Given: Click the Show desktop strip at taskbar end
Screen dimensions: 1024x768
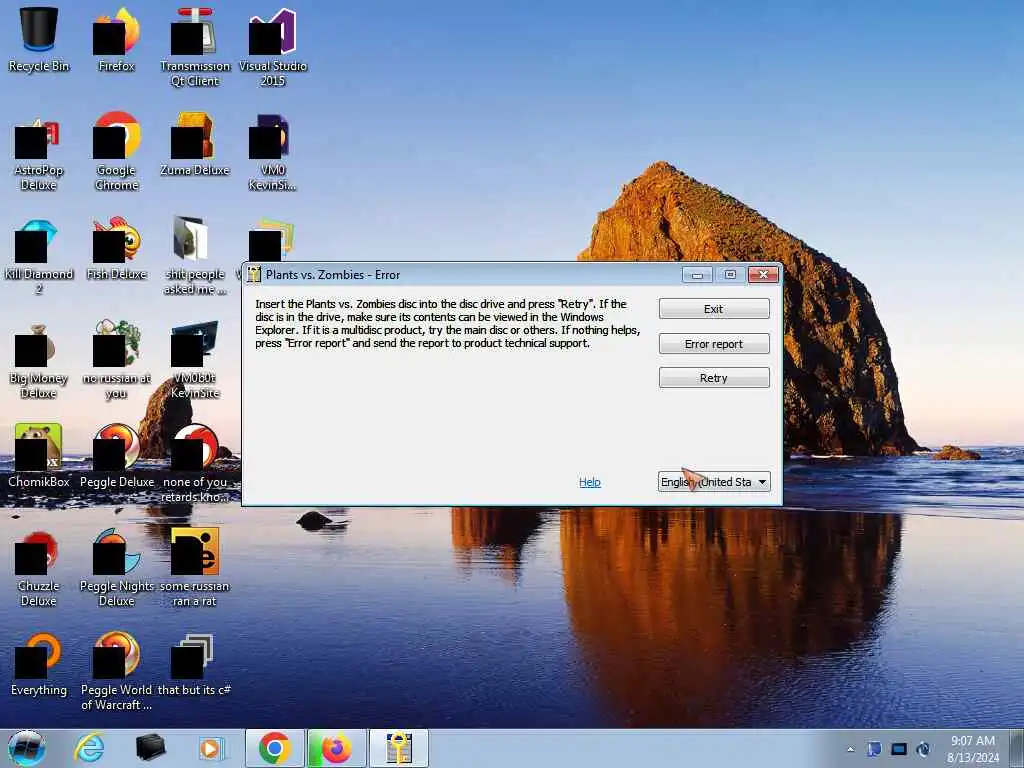Looking at the screenshot, I should click(x=1017, y=748).
